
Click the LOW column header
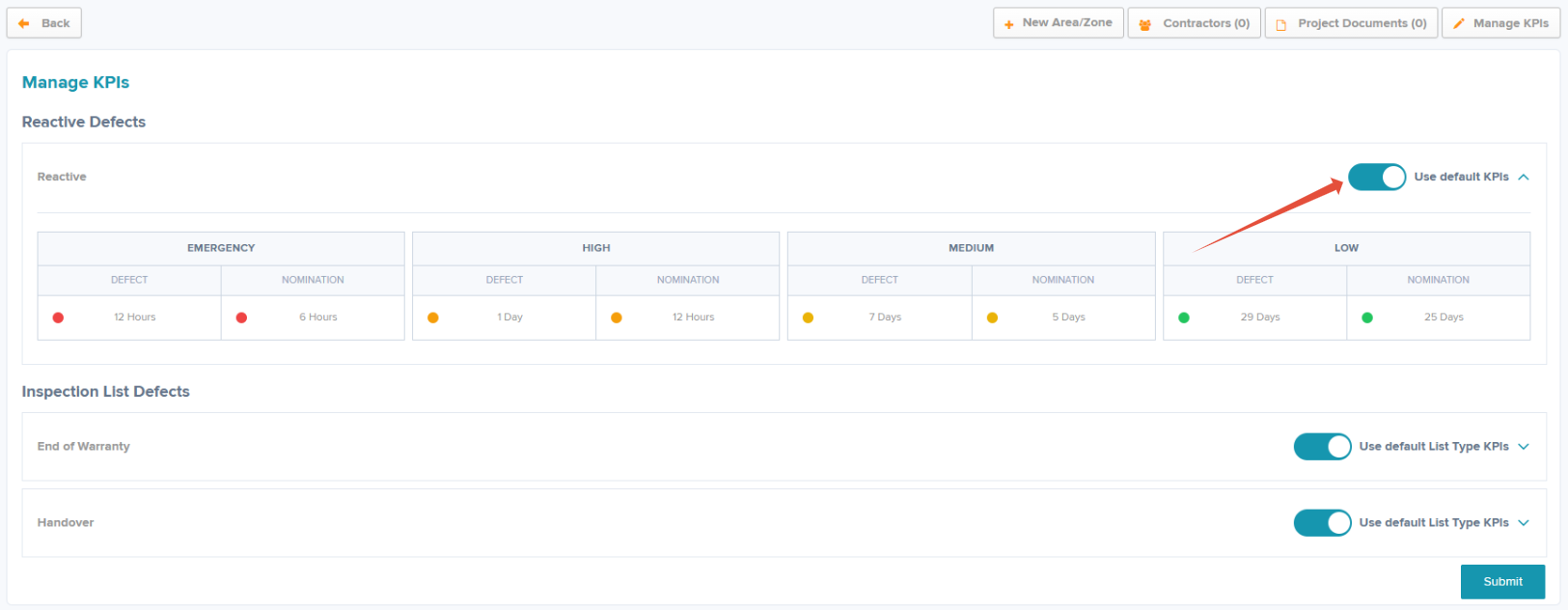[x=1346, y=248]
